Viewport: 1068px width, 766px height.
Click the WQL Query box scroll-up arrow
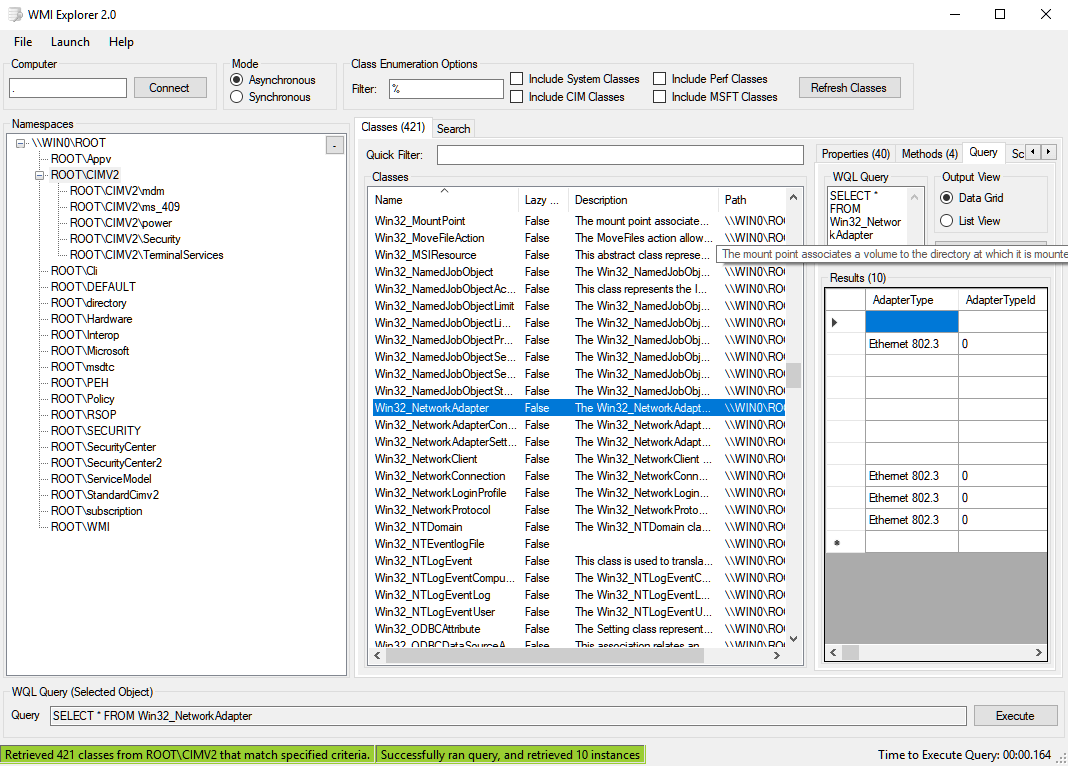[915, 197]
